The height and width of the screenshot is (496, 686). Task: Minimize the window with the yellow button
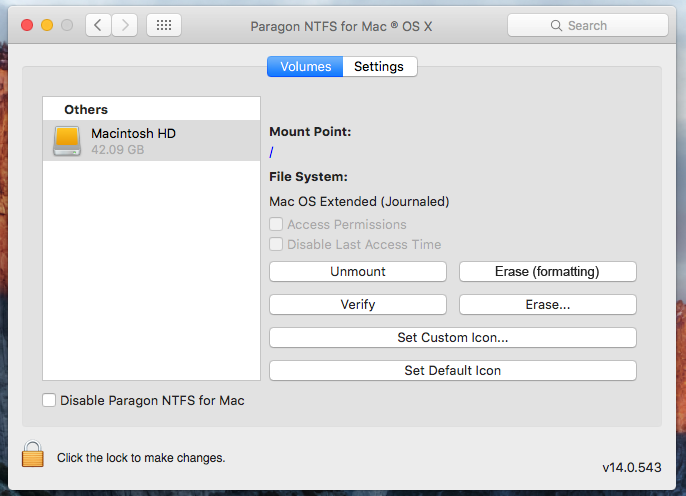click(x=46, y=25)
